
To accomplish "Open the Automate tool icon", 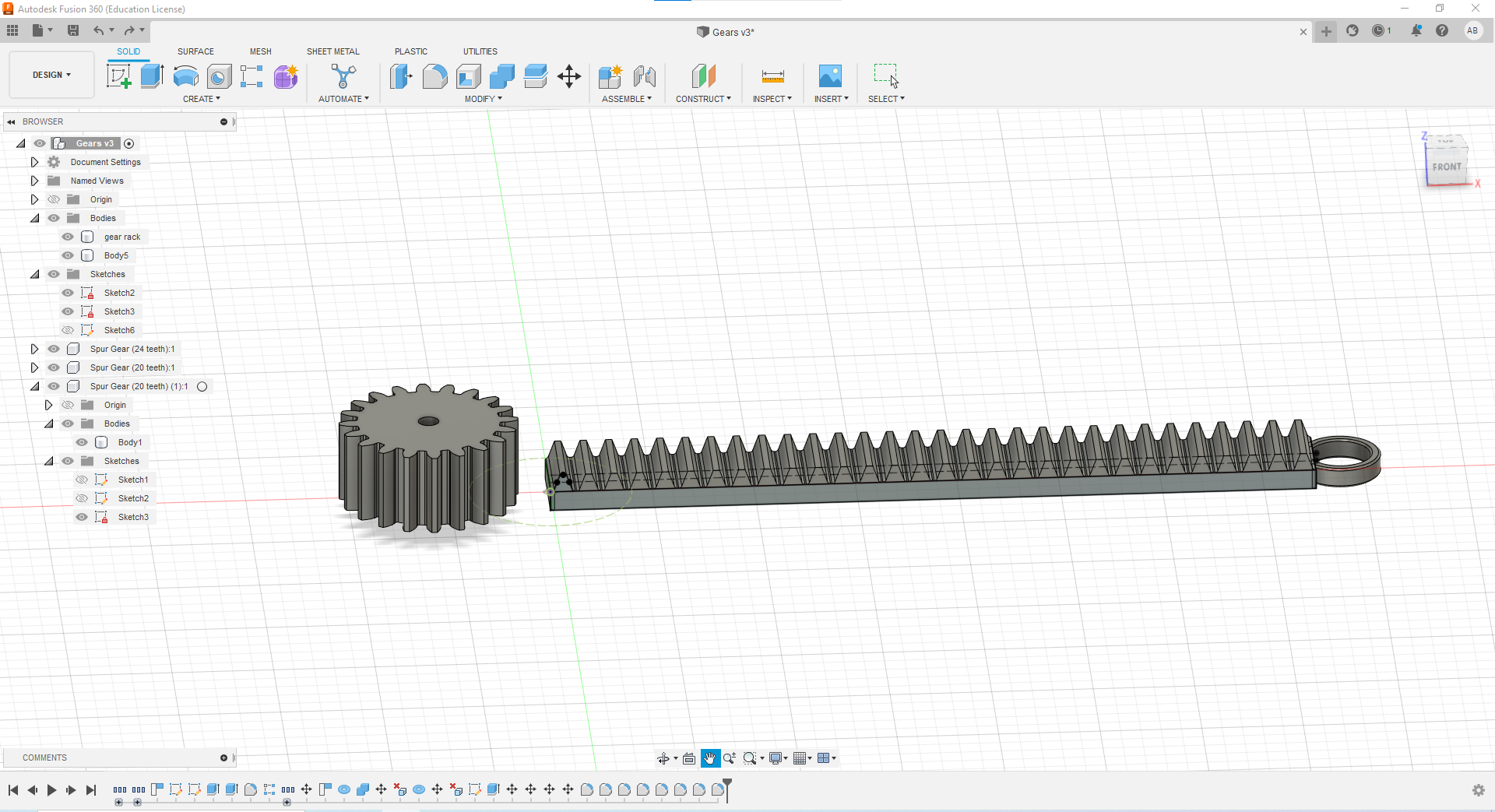I will pos(343,76).
